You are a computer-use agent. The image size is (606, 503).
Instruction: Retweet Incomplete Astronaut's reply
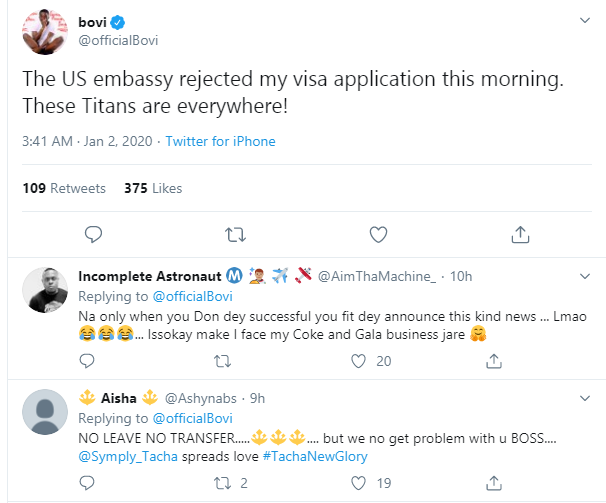coord(223,361)
